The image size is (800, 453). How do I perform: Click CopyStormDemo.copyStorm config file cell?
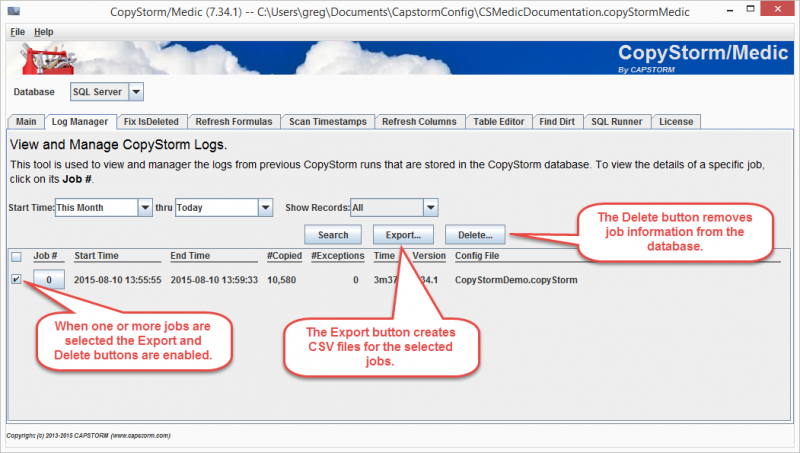[516, 280]
